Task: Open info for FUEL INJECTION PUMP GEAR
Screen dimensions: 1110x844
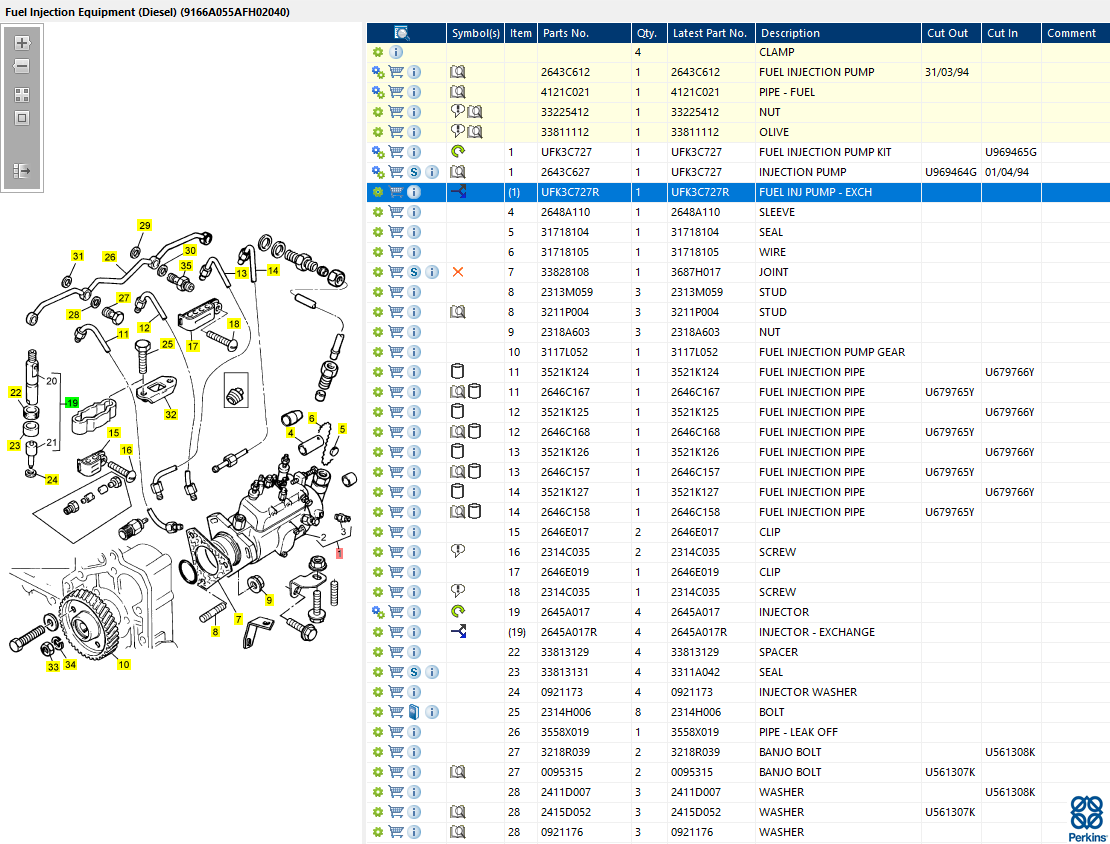Action: pos(415,352)
